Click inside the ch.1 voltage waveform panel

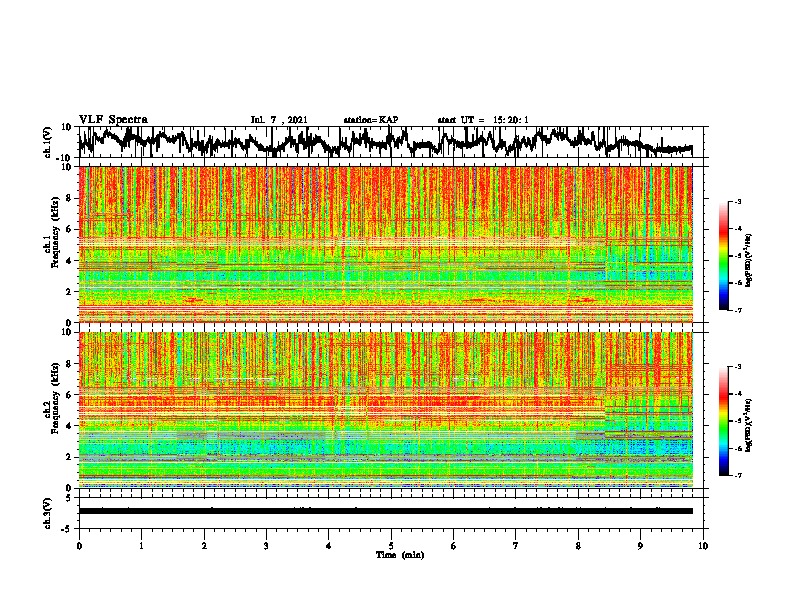391,142
